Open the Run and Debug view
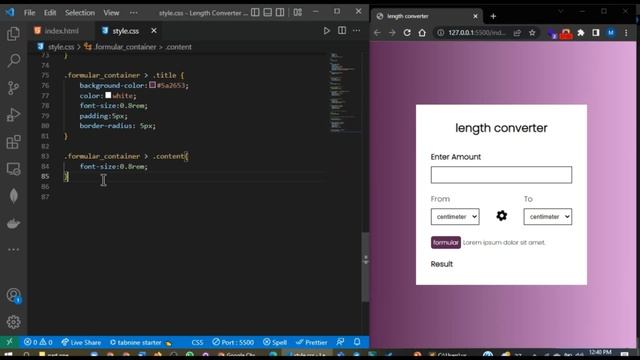Viewport: 640px width, 360px height. (13, 115)
